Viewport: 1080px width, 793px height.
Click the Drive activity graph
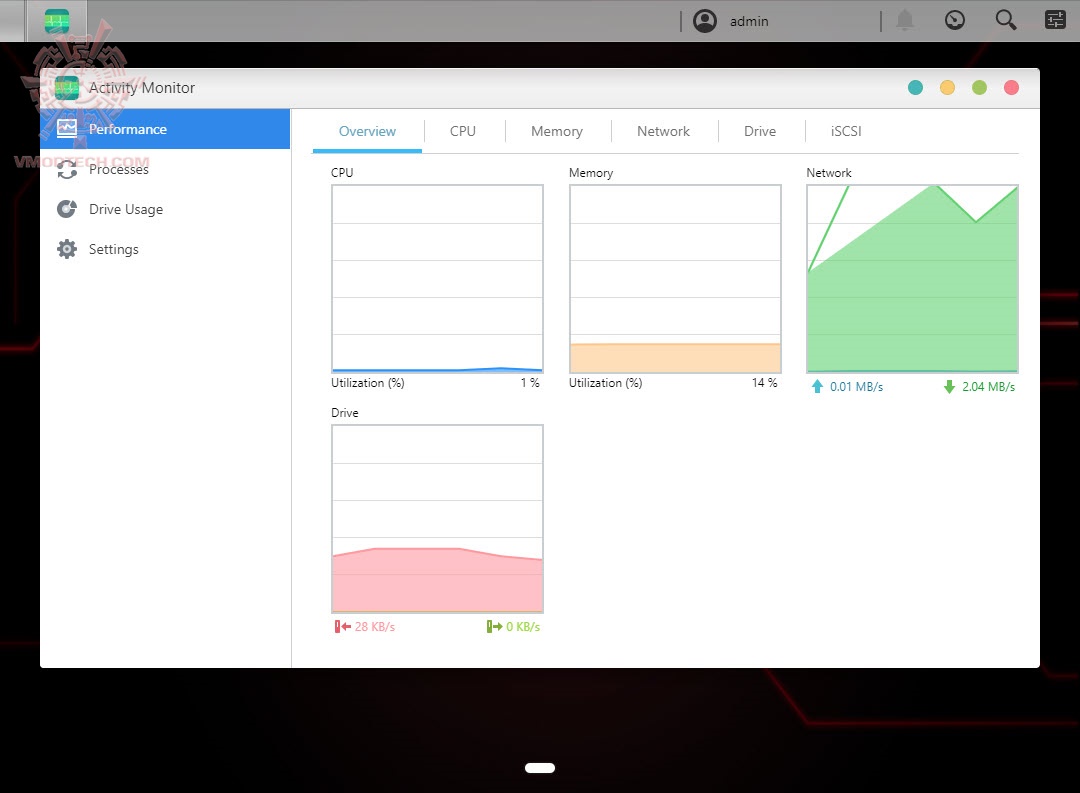tap(437, 518)
